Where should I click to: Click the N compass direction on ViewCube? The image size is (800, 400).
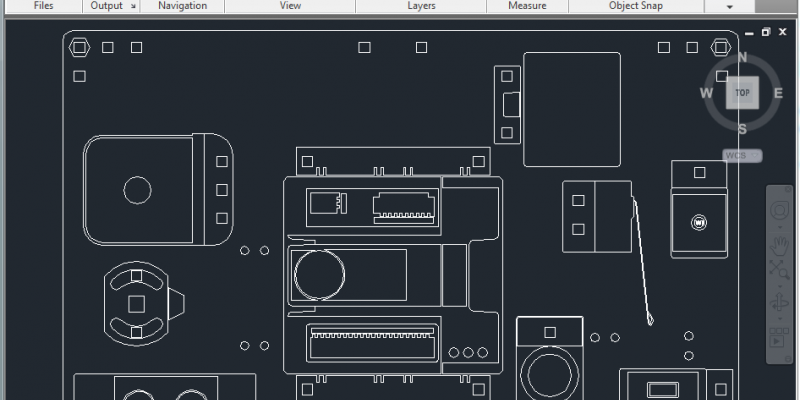742,58
